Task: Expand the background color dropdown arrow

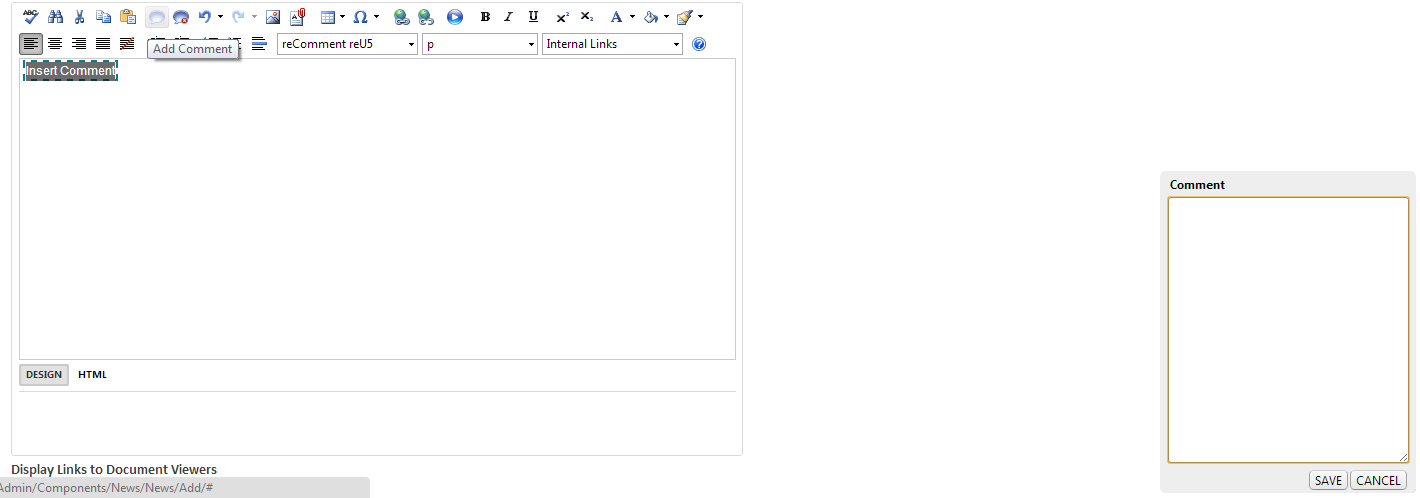Action: (x=666, y=17)
